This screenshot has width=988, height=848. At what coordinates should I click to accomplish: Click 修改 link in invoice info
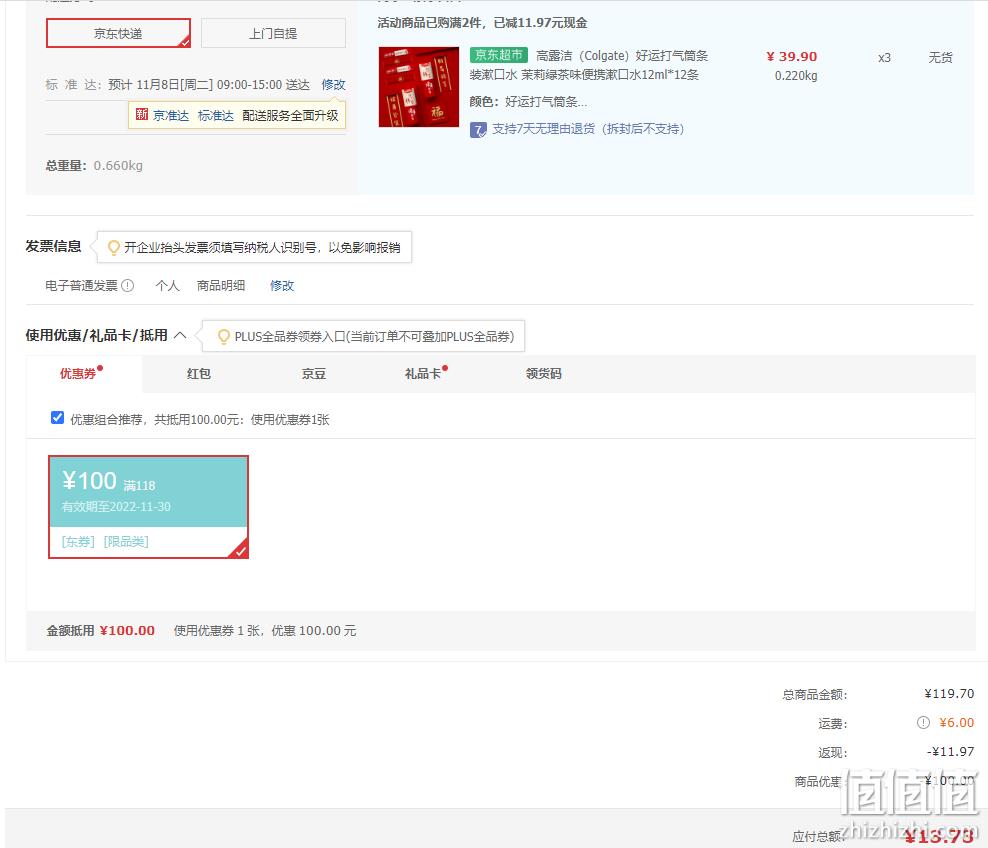pos(282,285)
